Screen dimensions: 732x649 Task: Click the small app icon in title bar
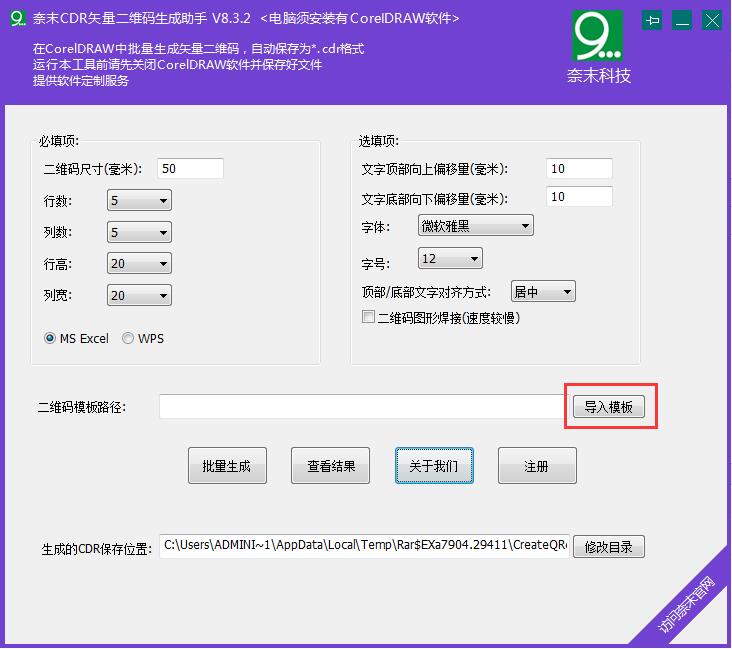click(x=17, y=19)
